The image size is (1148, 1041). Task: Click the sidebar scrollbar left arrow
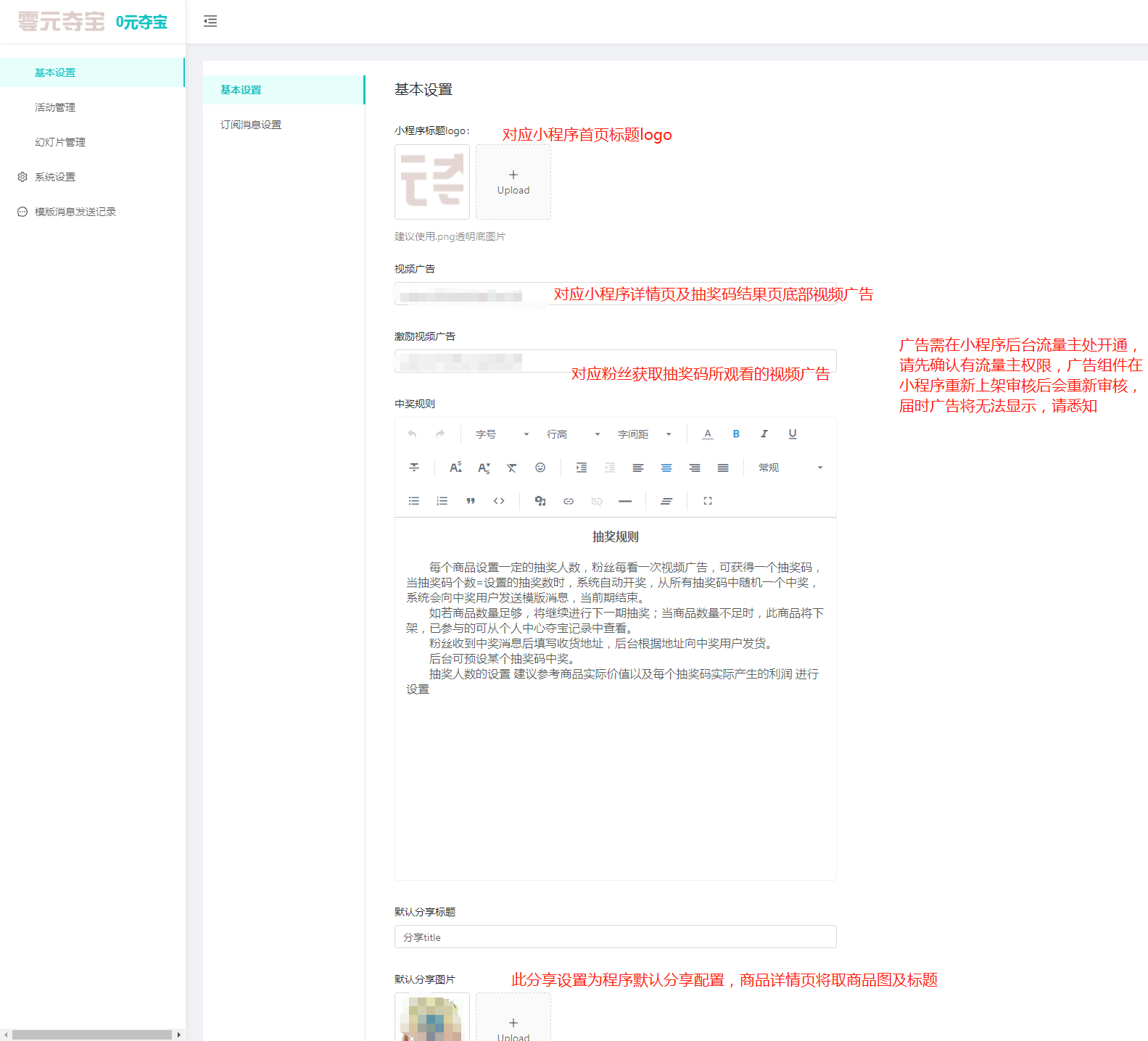pos(6,1034)
